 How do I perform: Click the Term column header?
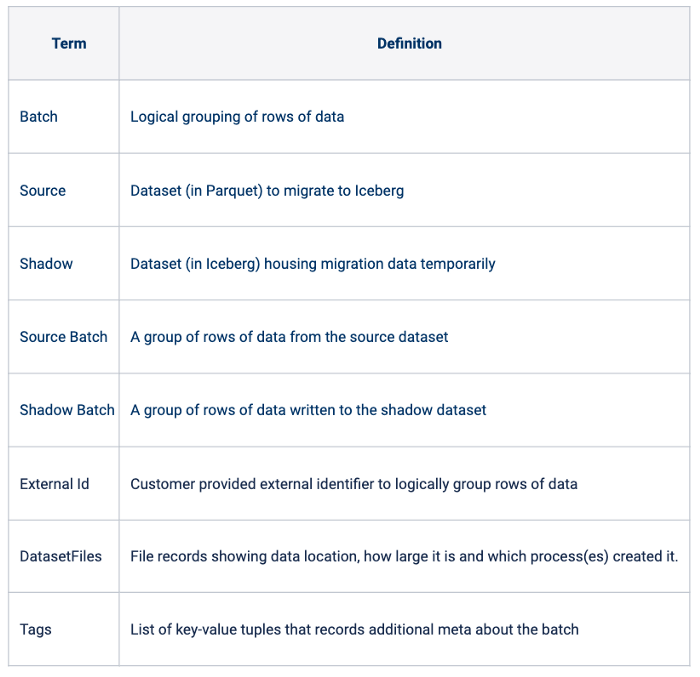click(69, 44)
